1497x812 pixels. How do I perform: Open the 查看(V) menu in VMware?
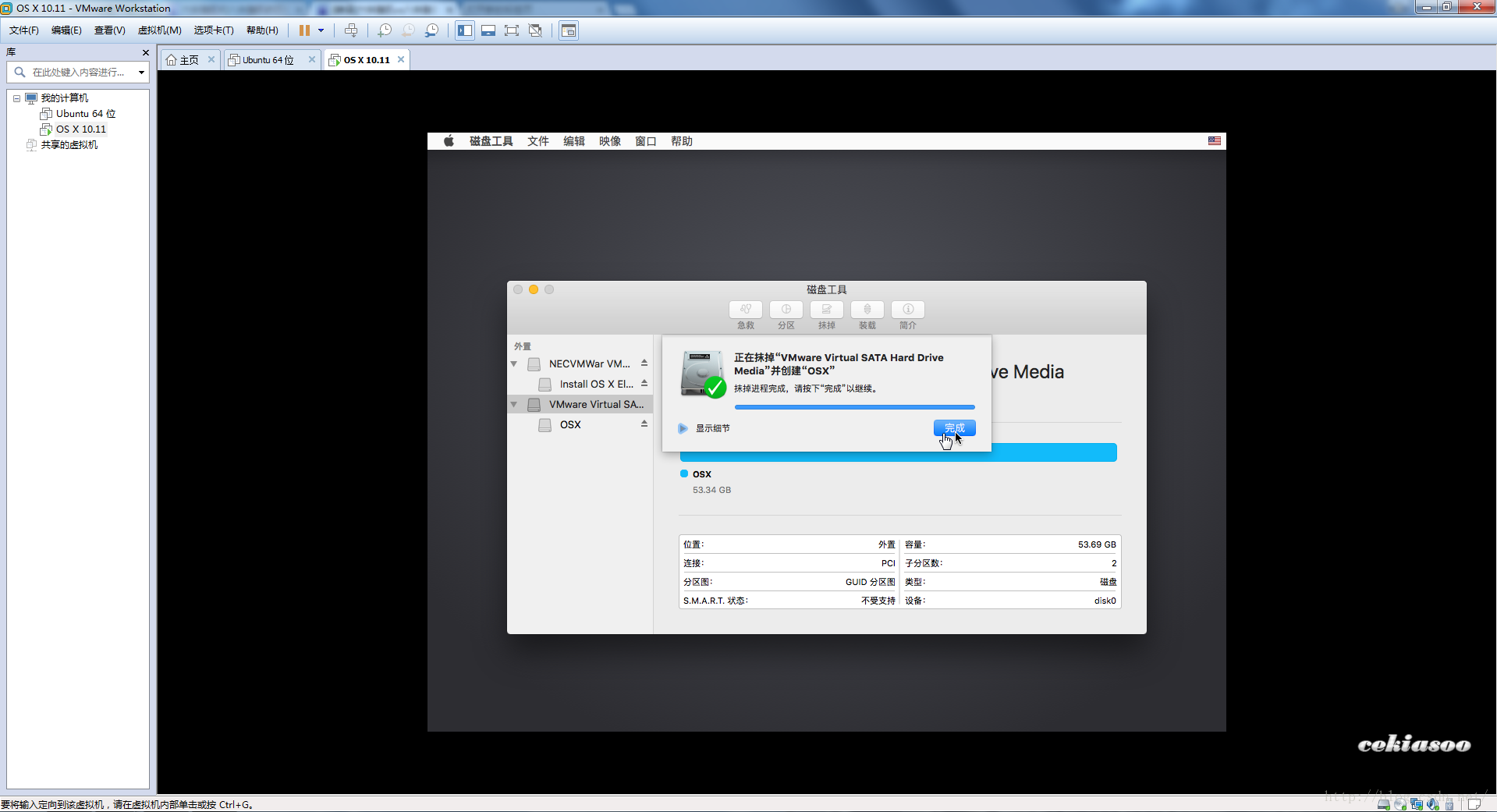(110, 30)
